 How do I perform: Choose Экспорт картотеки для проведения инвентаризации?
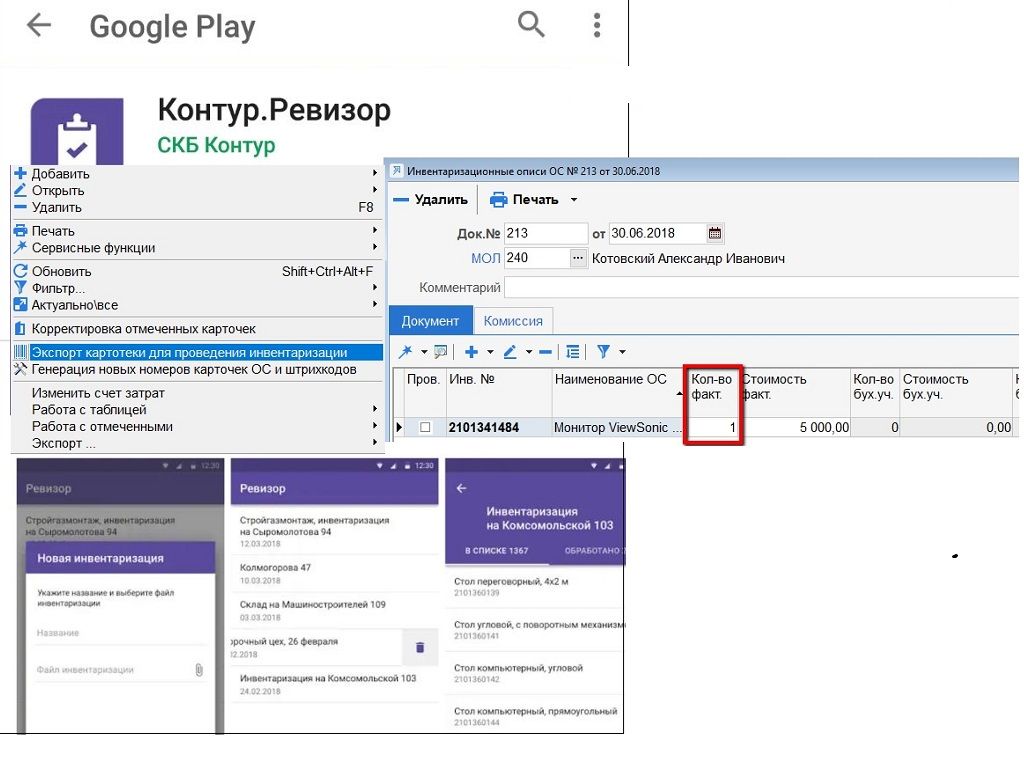[x=196, y=352]
